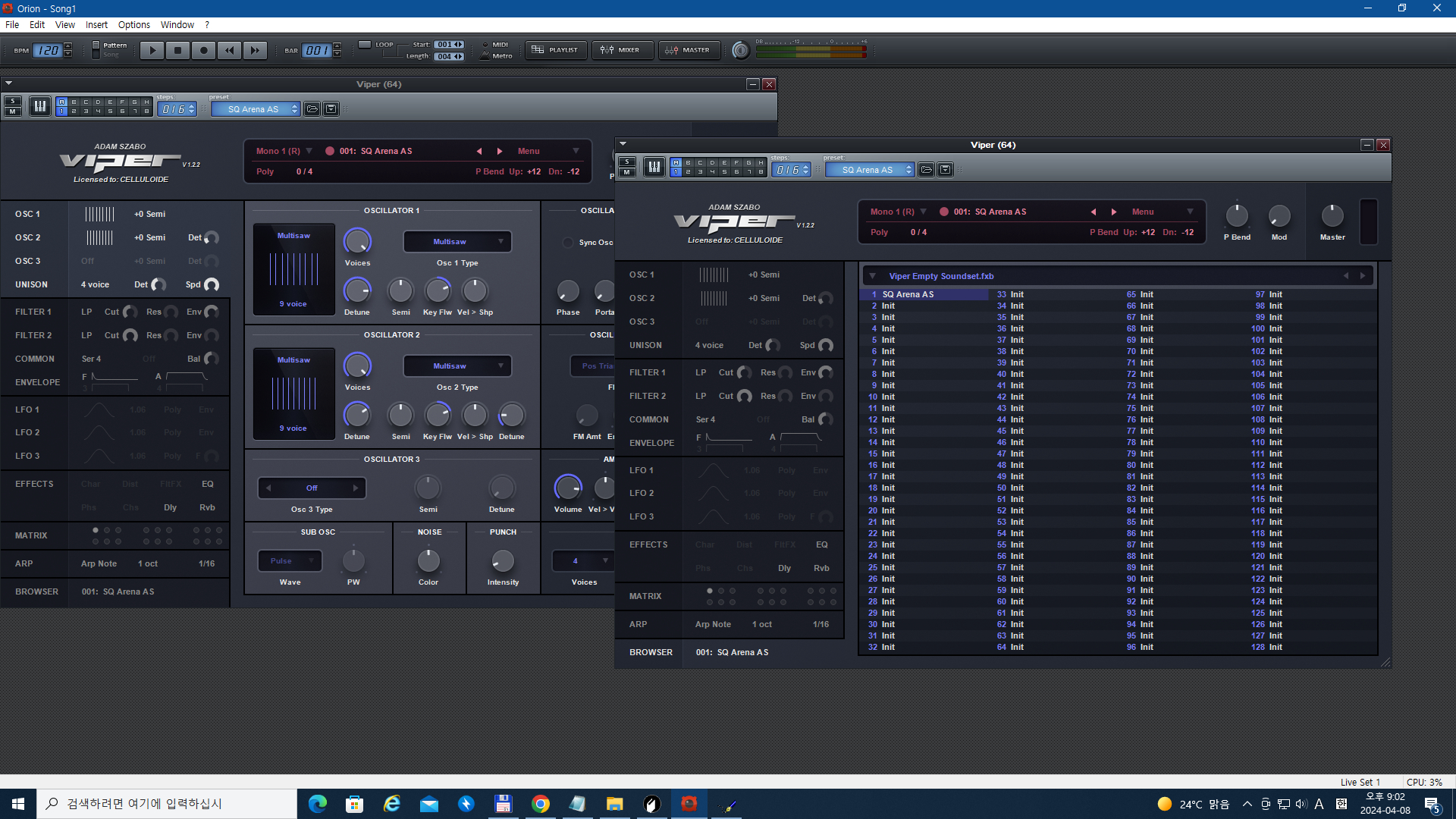The image size is (1456, 819).
Task: Click the Noise Color knob
Action: click(x=428, y=561)
